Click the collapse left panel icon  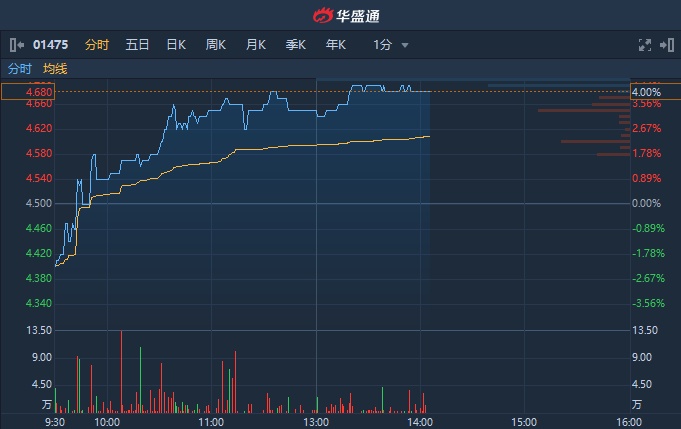16,45
